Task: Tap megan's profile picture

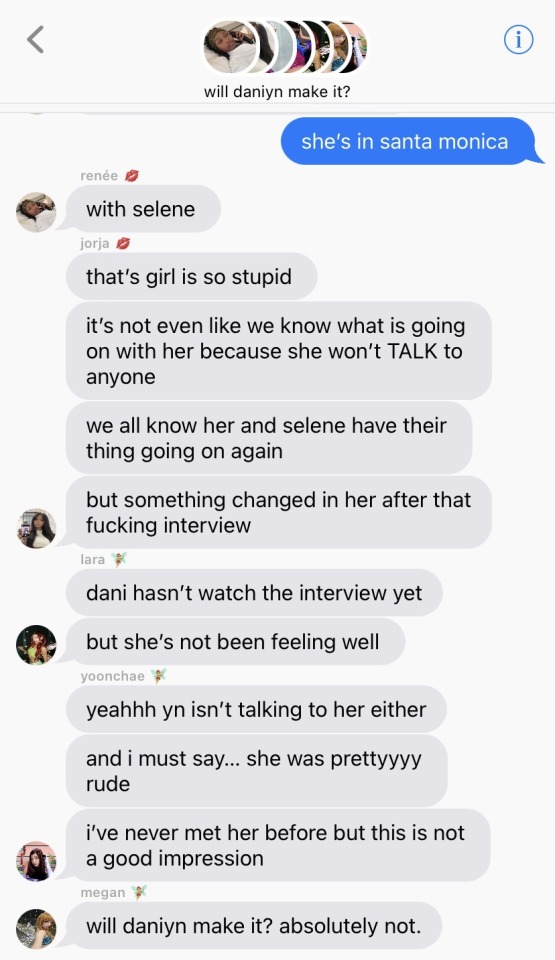Action: [x=36, y=929]
